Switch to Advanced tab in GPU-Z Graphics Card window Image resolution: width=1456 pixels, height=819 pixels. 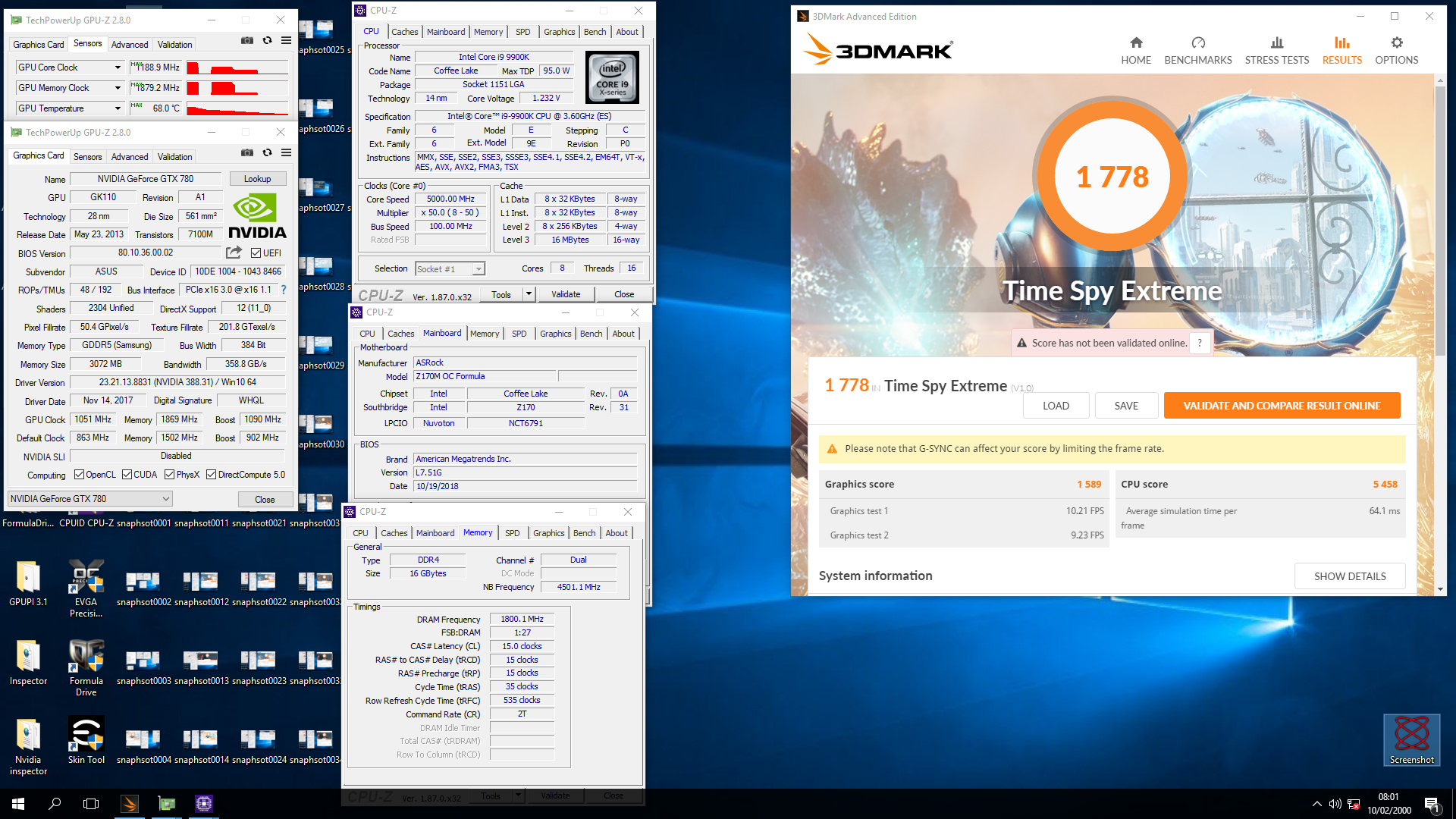click(x=130, y=157)
